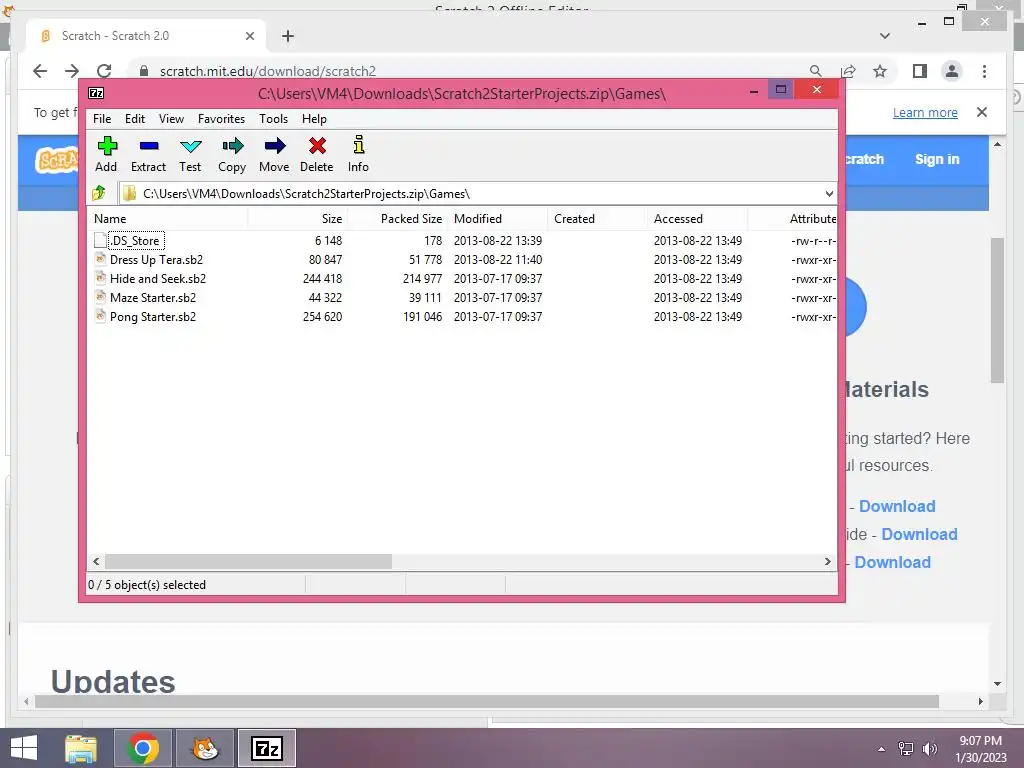This screenshot has width=1024, height=768.
Task: Follow the Learn more link in Chrome
Action: 925,112
